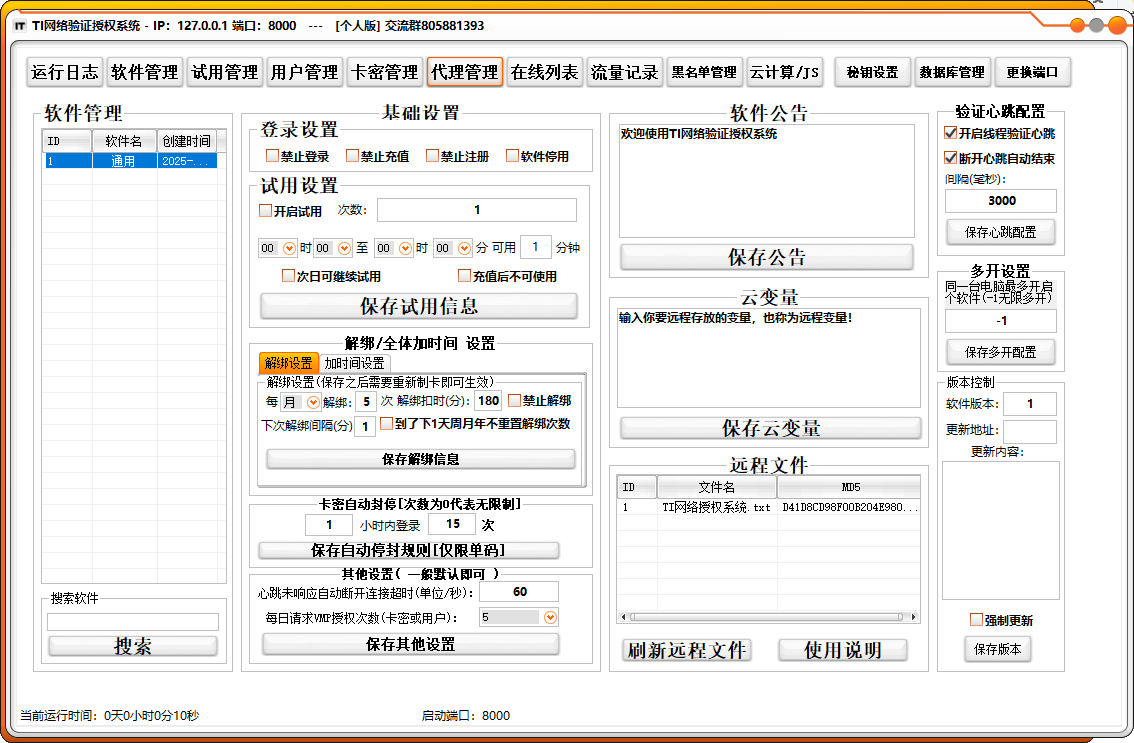Click the 保存公告 button

(x=766, y=257)
